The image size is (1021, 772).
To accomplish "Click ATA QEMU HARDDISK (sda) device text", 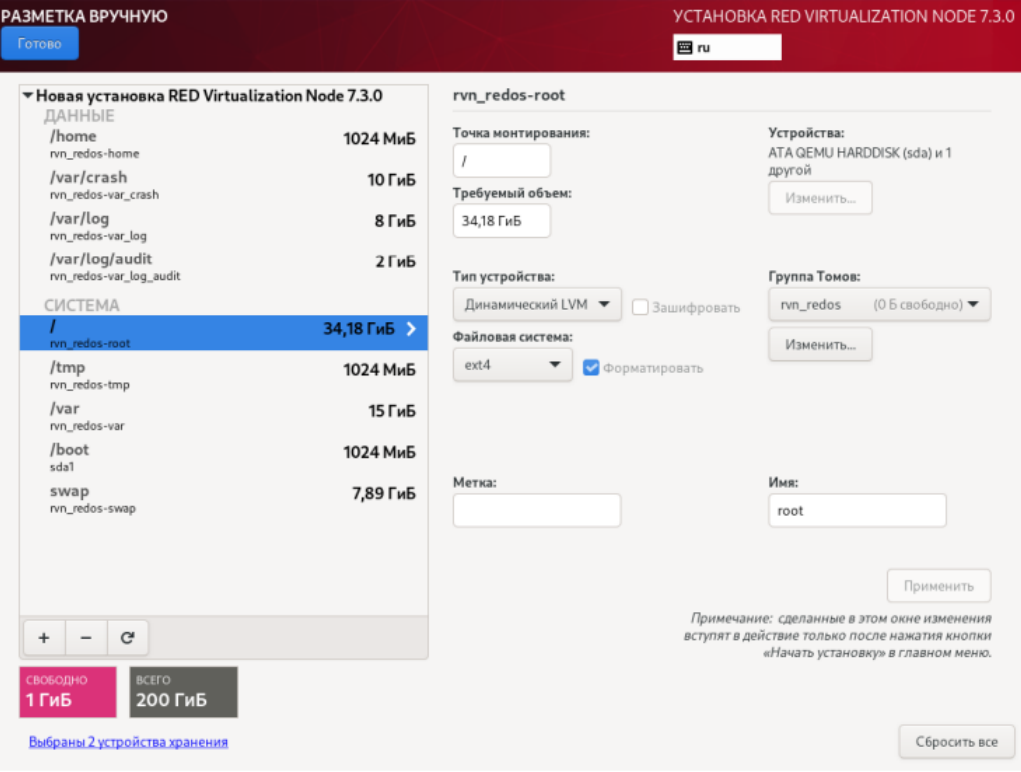I will 860,161.
